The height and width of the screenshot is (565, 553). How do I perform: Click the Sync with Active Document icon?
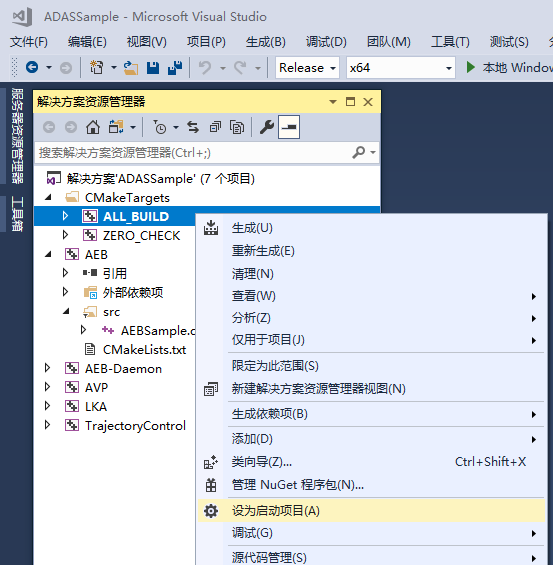193,127
